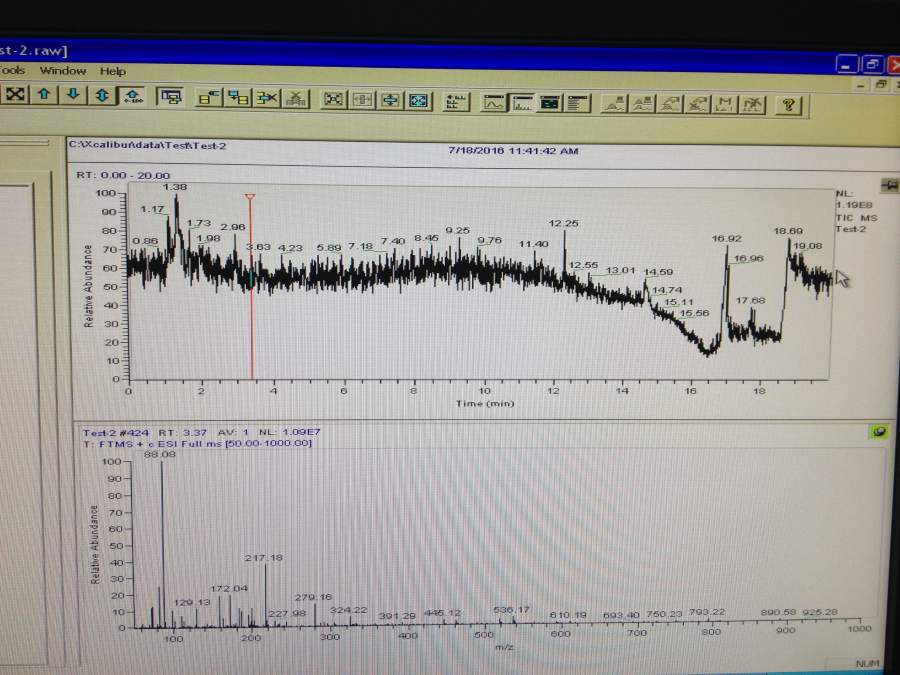Click the up-arrow 0-100 normalize icon
This screenshot has width=900, height=675.
(x=133, y=96)
